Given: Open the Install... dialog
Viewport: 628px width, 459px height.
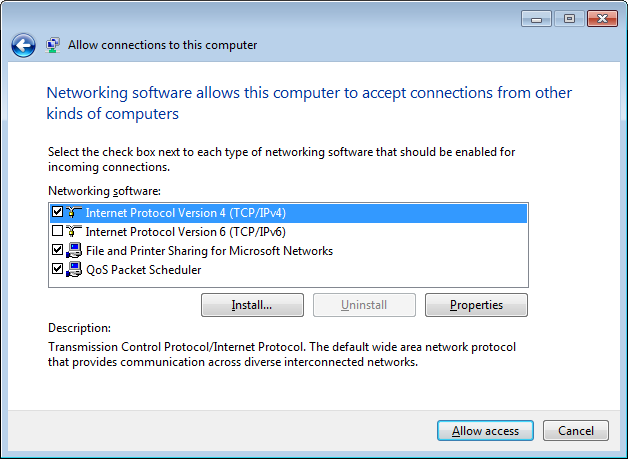Looking at the screenshot, I should coord(252,305).
